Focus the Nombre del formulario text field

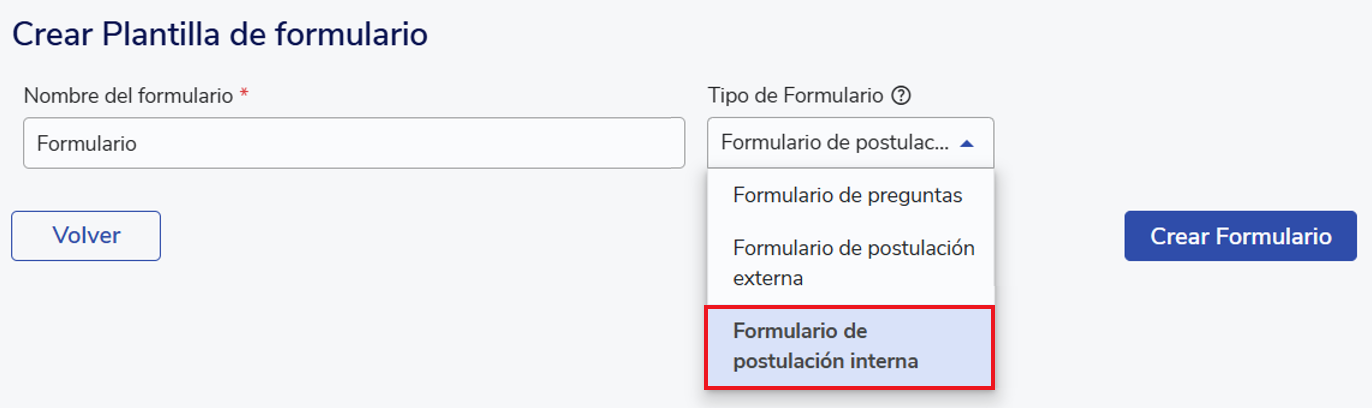pos(353,143)
